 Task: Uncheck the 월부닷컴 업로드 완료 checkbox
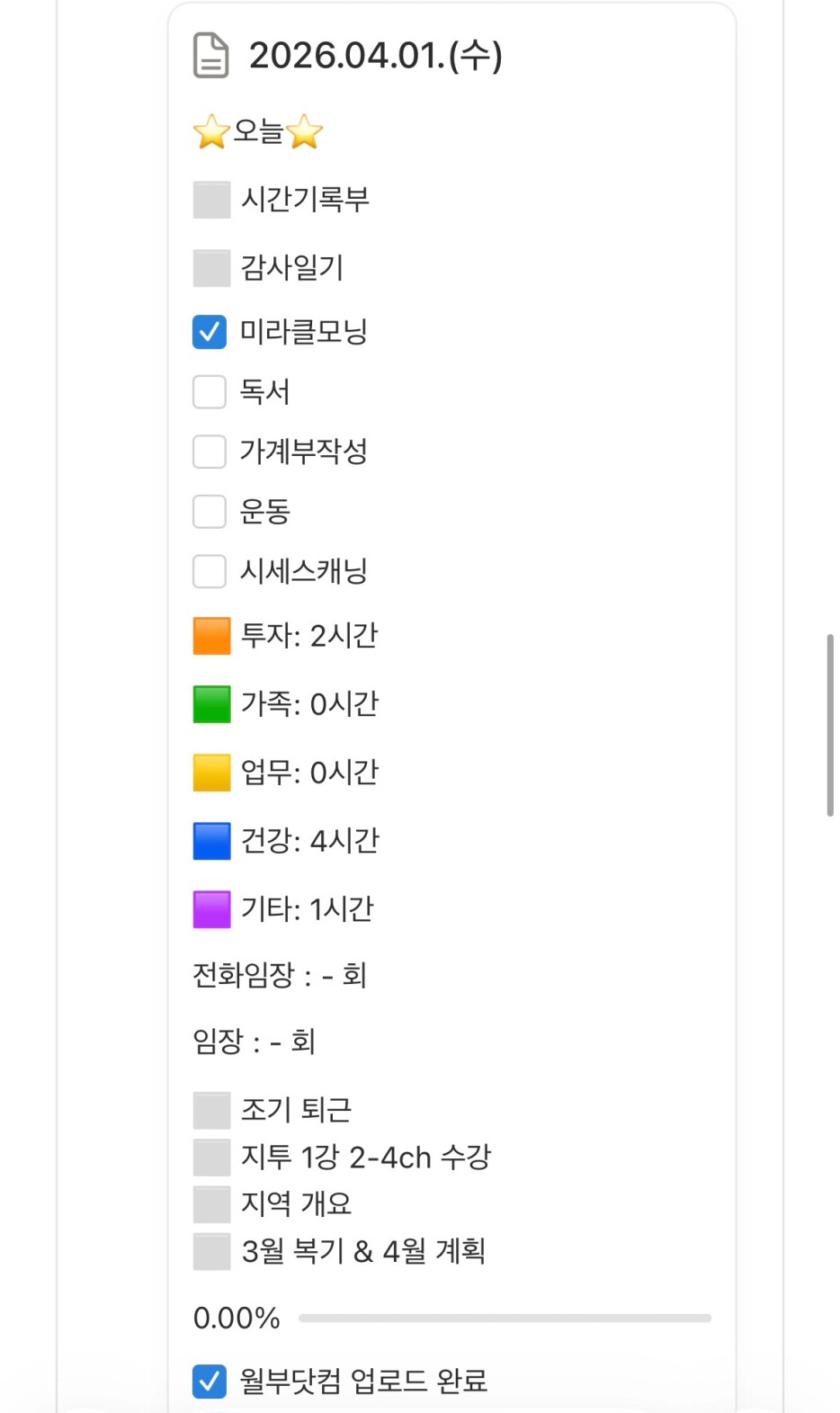click(210, 1382)
